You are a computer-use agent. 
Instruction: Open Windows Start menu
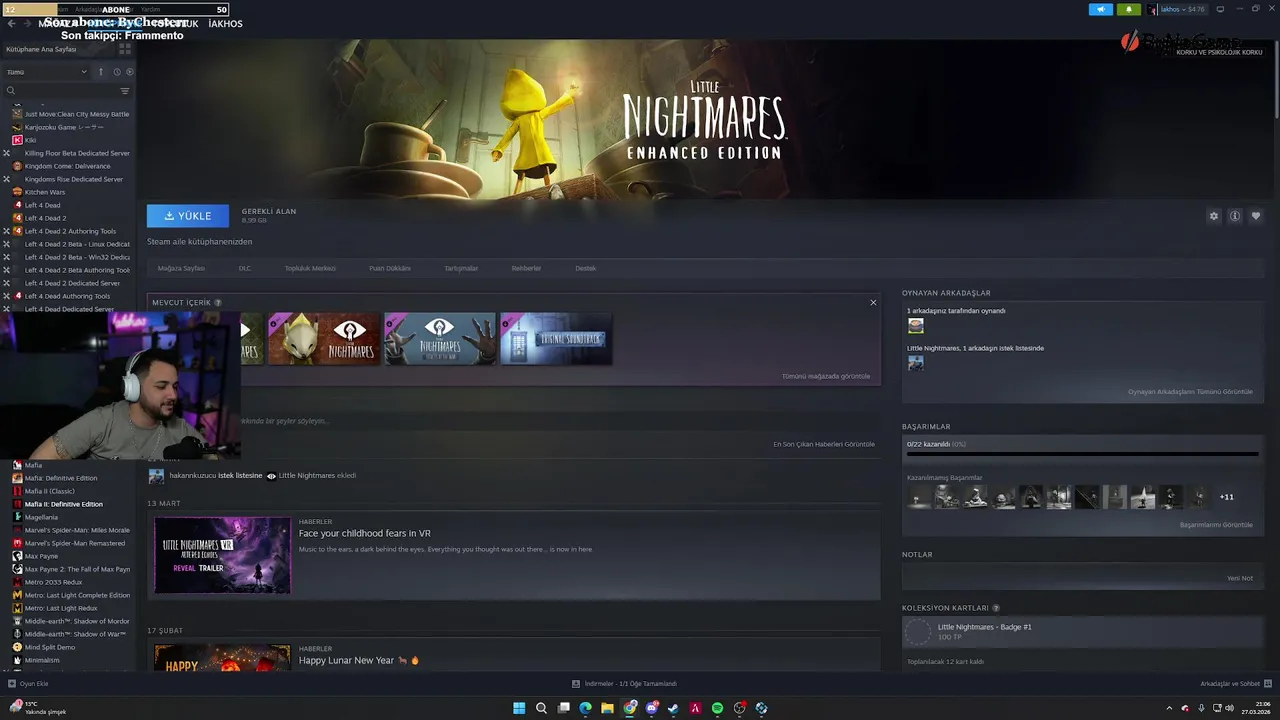coord(519,708)
